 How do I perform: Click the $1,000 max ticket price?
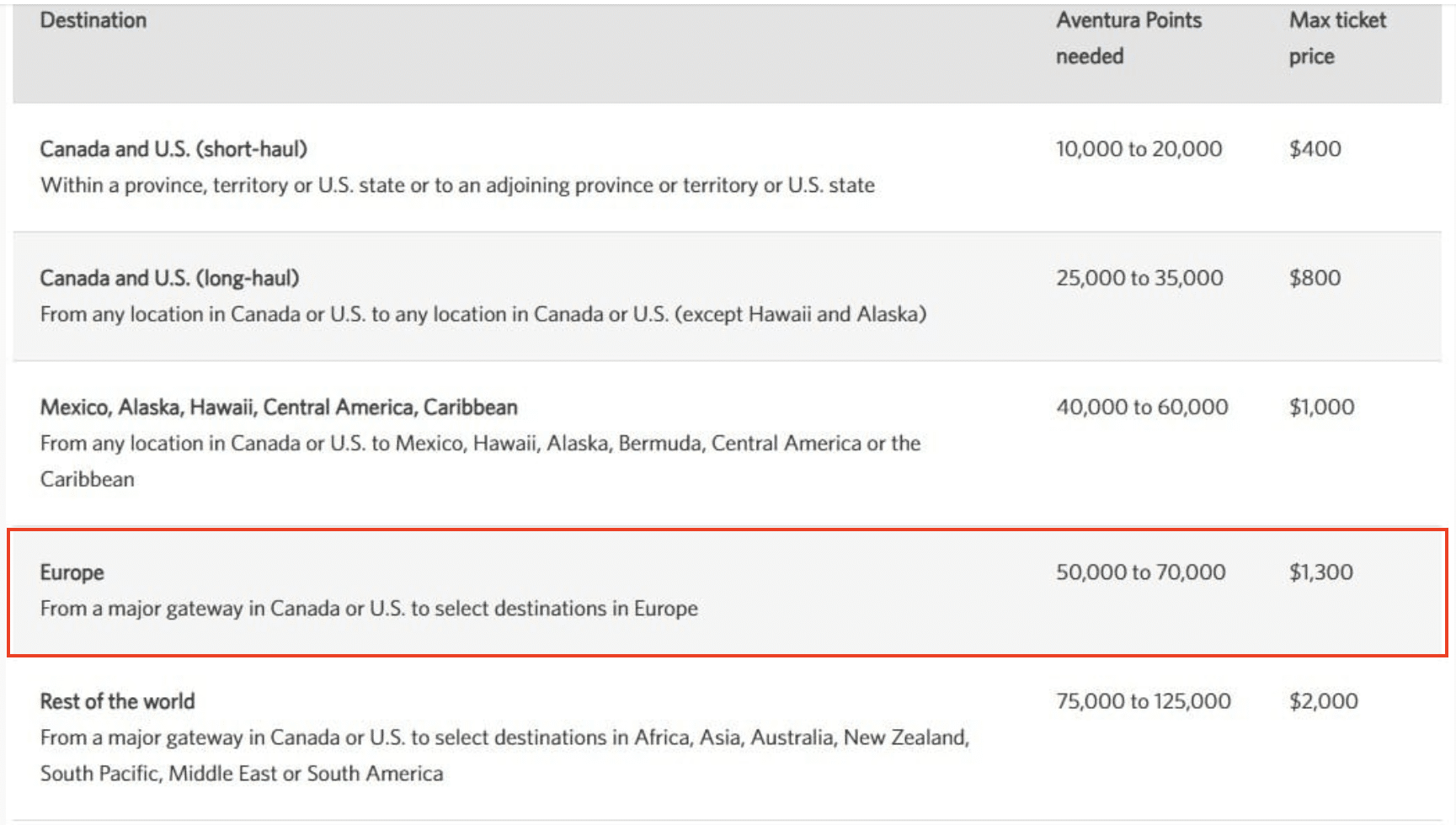1321,407
